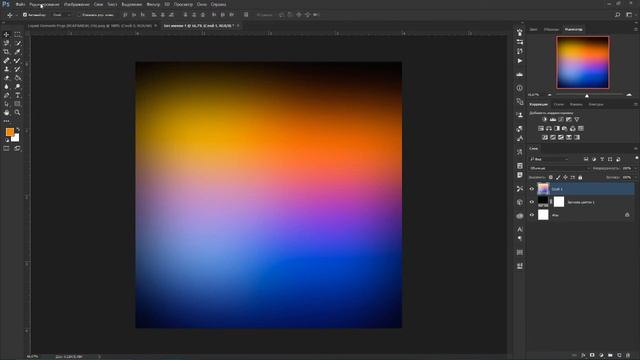Open the layer blend mode dropdown
This screenshot has width=640, height=360.
coord(559,168)
